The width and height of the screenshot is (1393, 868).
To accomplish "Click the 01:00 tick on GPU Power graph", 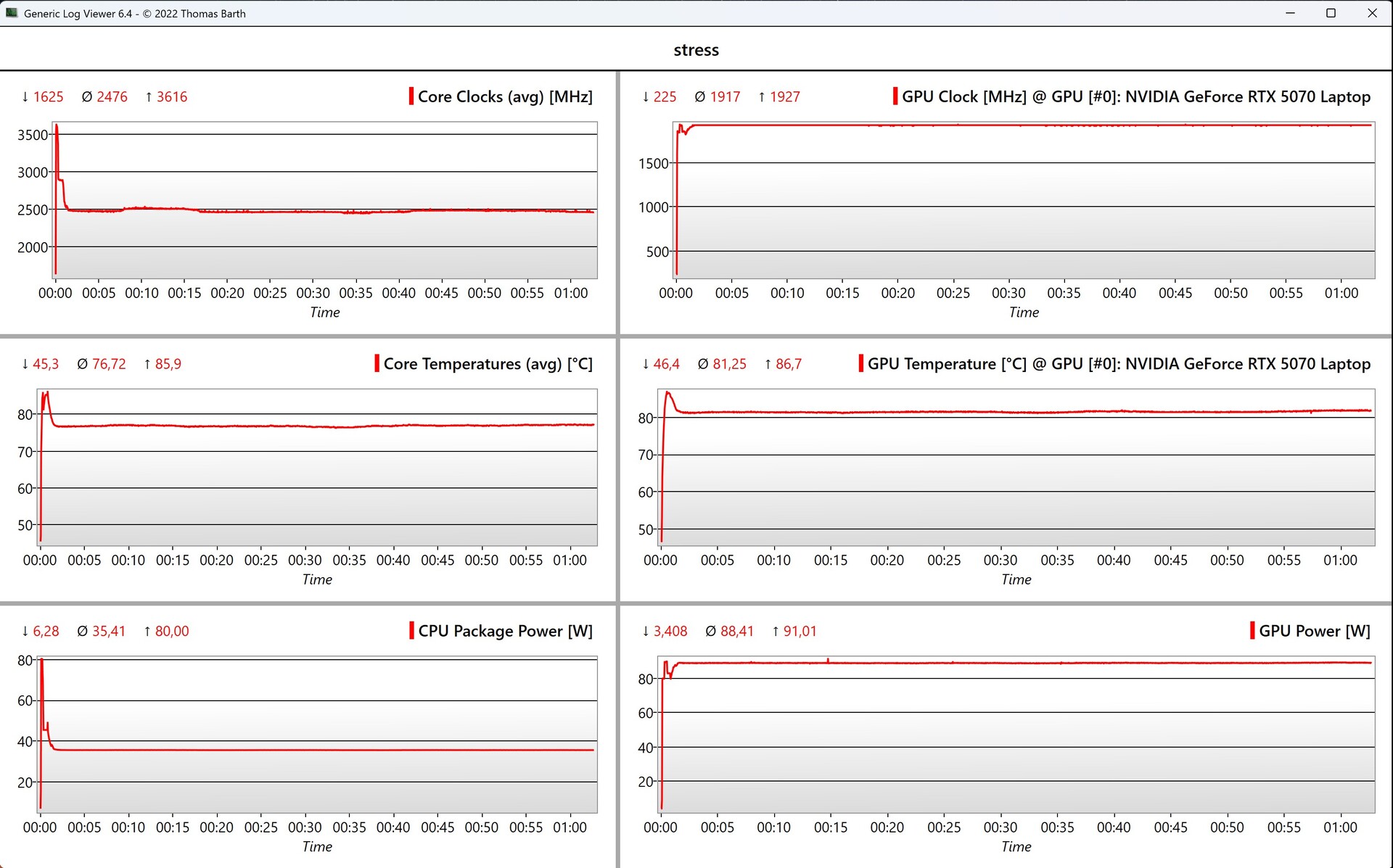I will pyautogui.click(x=1340, y=827).
